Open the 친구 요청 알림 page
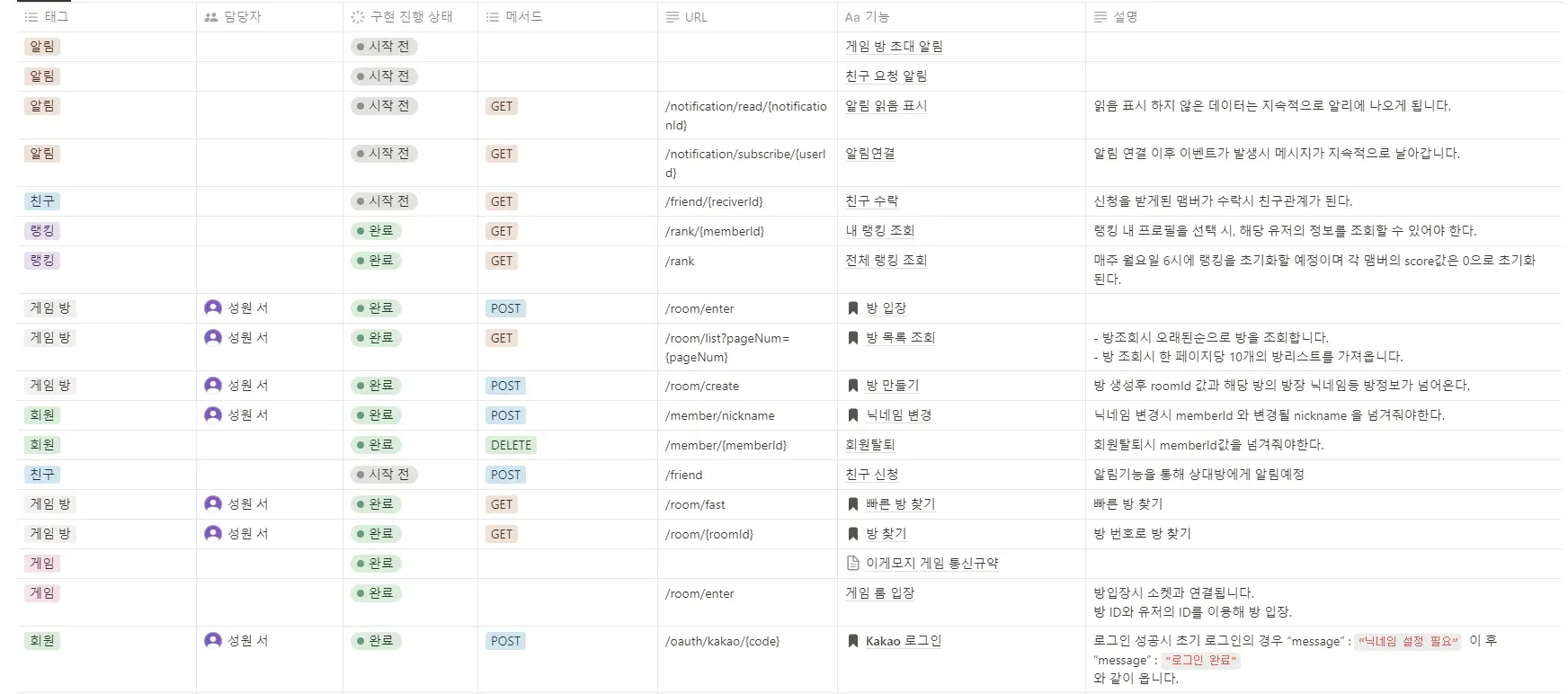 886,76
